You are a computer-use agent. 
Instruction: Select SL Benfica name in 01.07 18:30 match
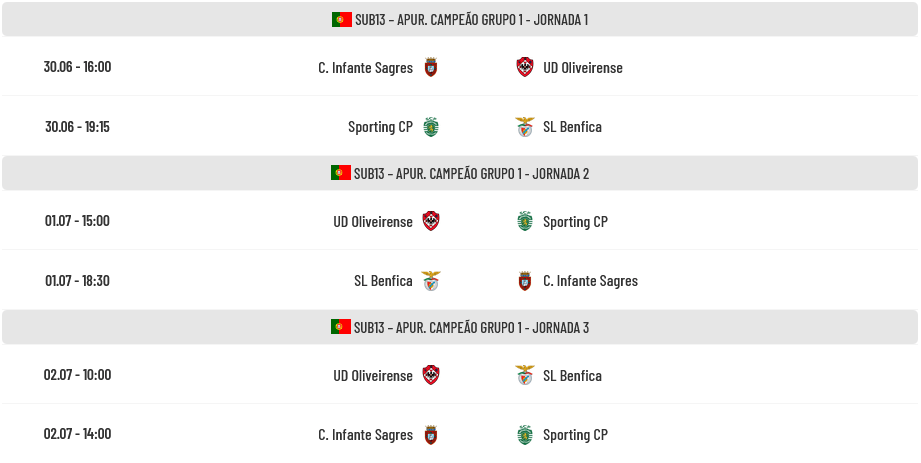[383, 281]
